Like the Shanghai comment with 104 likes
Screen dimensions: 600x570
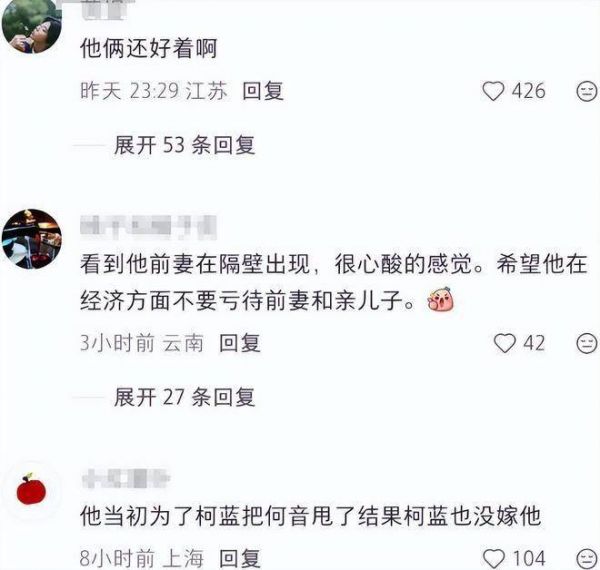pyautogui.click(x=494, y=559)
